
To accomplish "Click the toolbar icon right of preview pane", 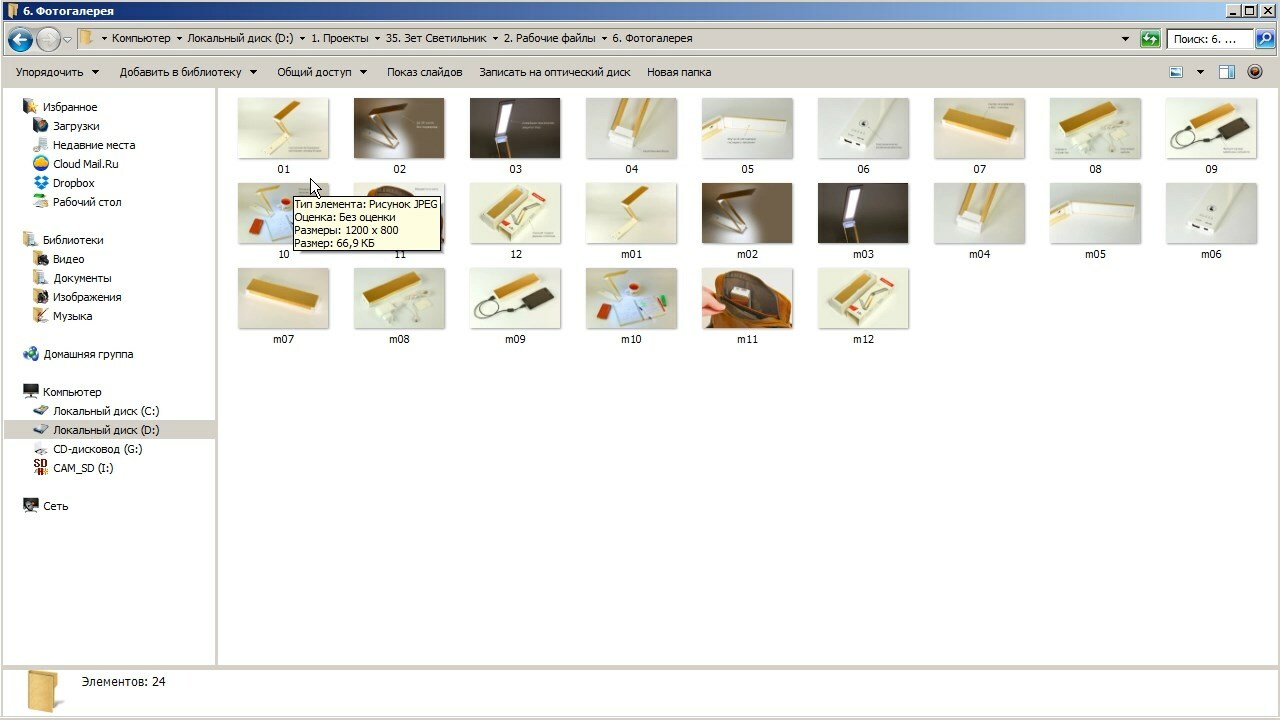I will click(1255, 72).
